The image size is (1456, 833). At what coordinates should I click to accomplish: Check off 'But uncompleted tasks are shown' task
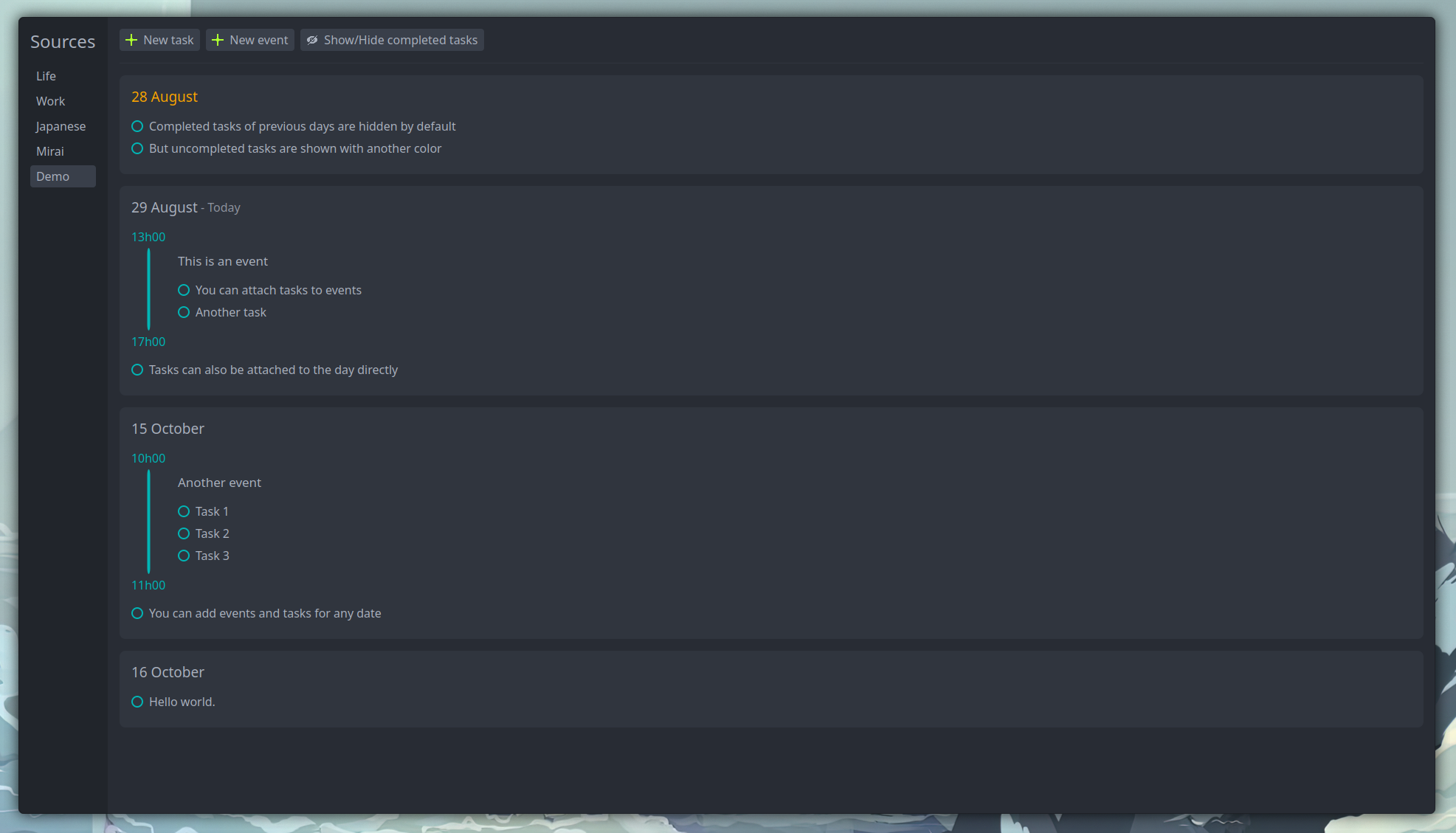[137, 148]
